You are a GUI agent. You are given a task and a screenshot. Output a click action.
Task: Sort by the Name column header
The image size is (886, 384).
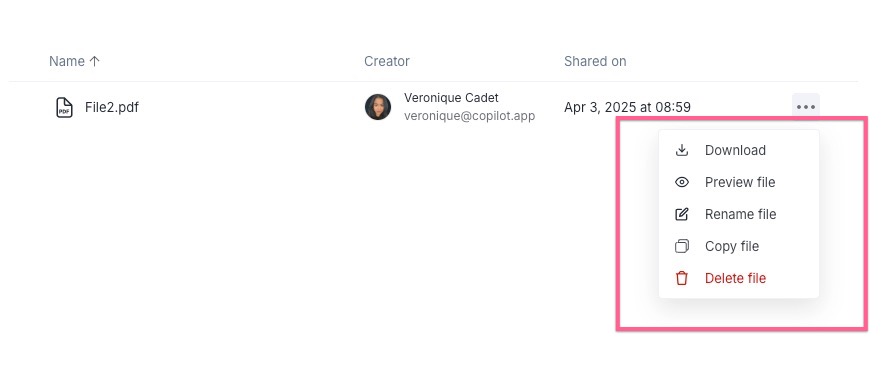pos(67,61)
